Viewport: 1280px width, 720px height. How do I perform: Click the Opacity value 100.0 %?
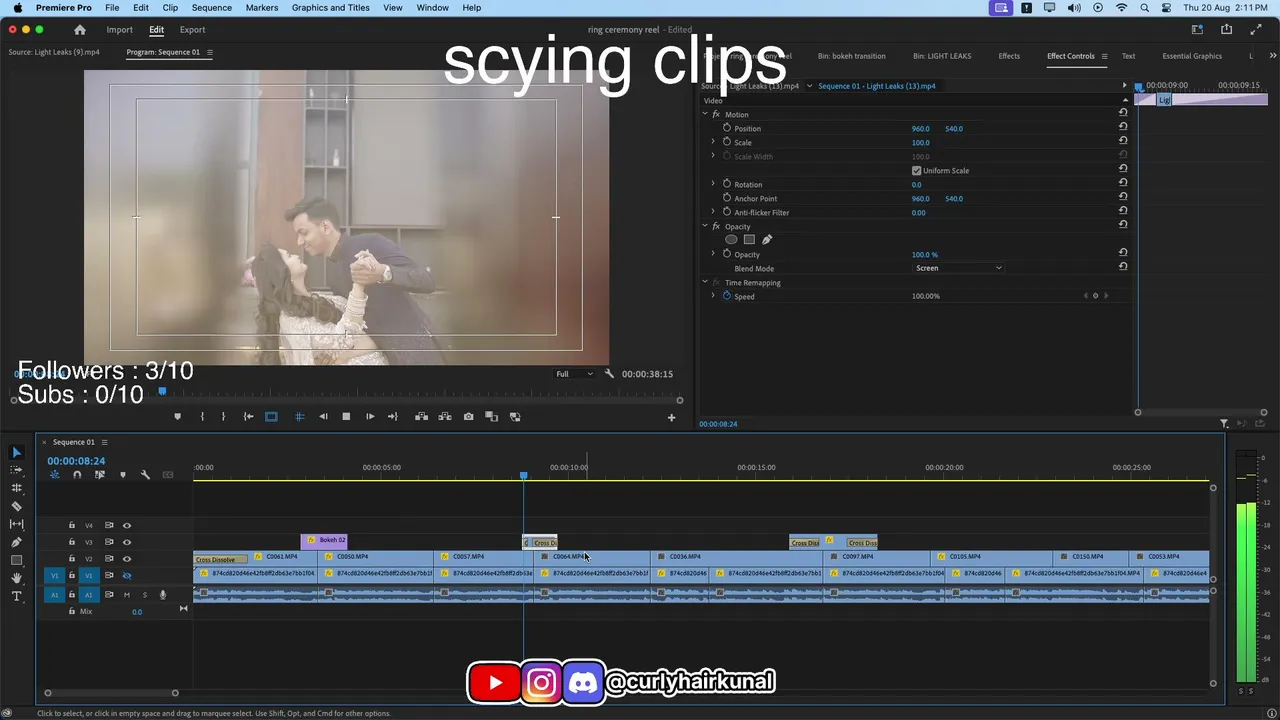point(925,254)
